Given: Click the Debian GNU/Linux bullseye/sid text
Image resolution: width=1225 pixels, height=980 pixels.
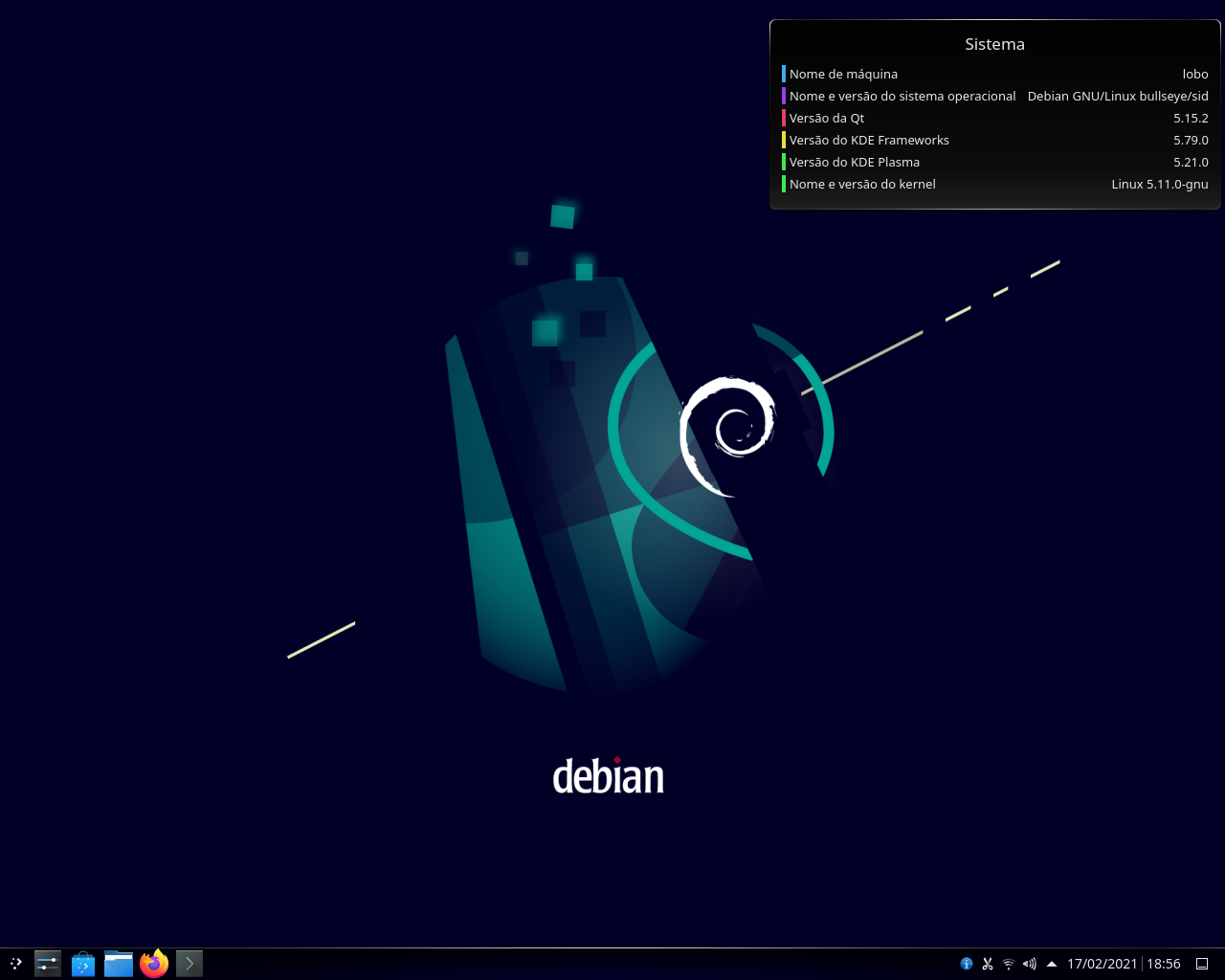Looking at the screenshot, I should click(1118, 96).
